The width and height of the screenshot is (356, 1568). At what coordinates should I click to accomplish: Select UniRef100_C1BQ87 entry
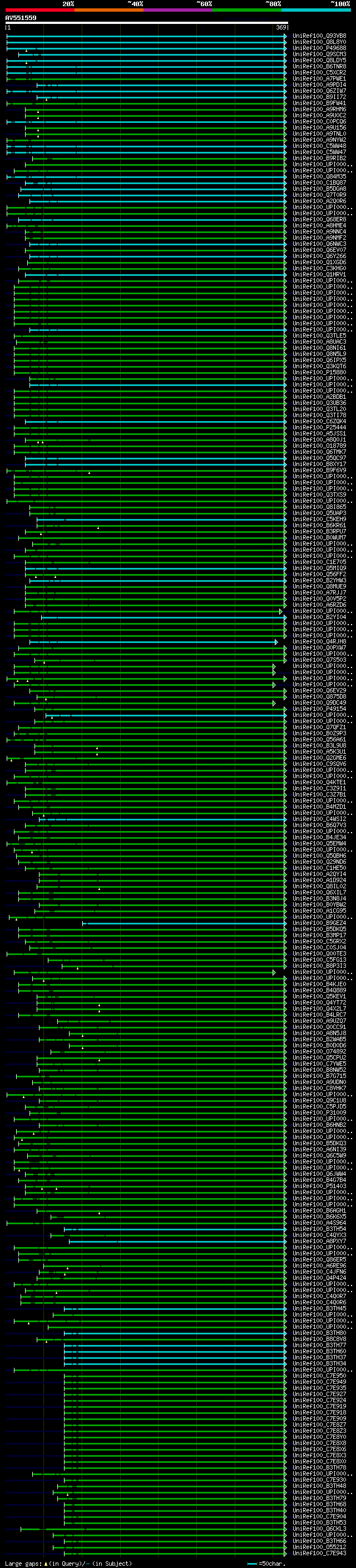tap(319, 182)
